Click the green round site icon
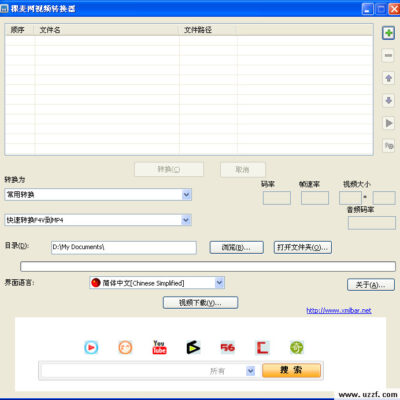 [x=297, y=348]
